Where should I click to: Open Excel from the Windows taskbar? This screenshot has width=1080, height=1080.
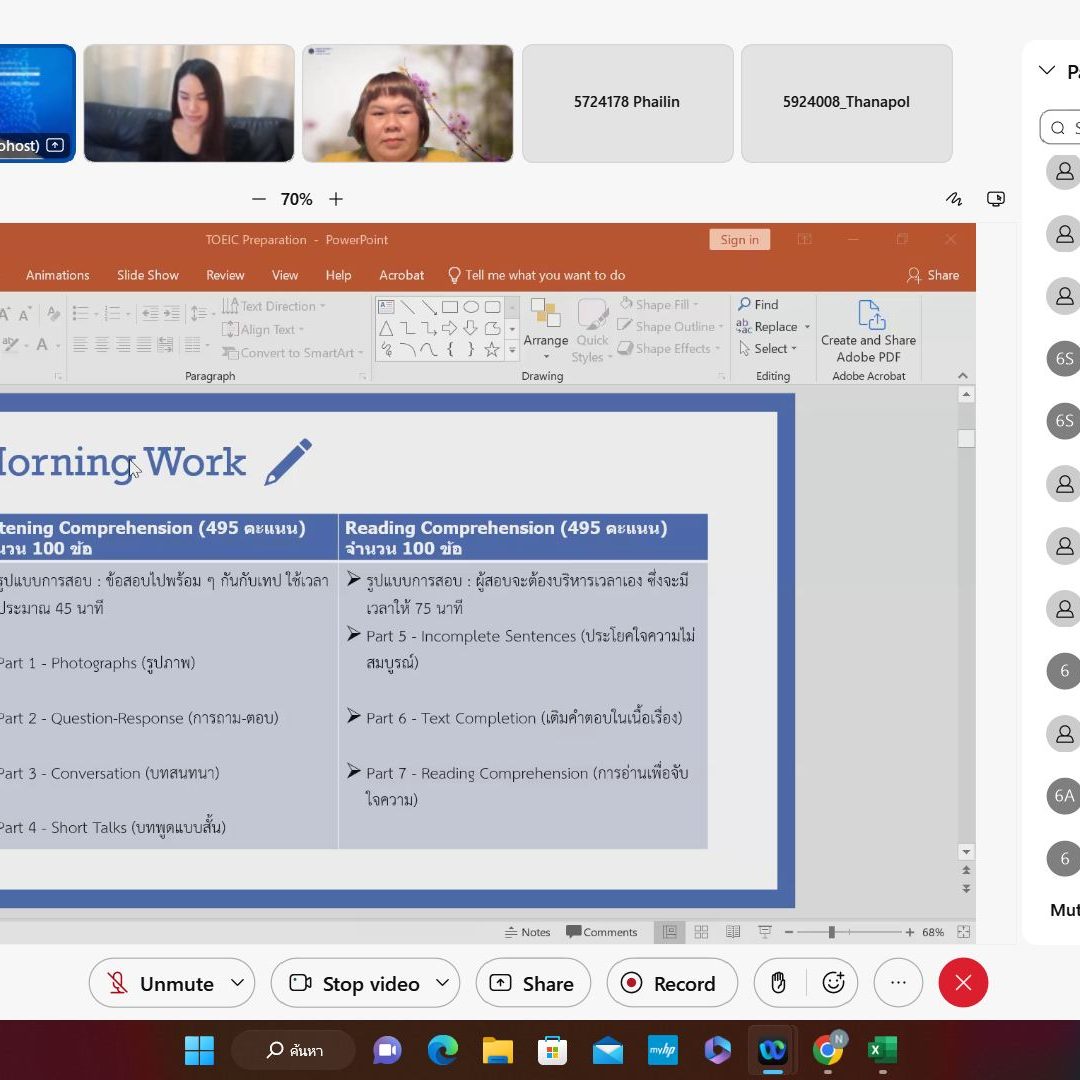(881, 1050)
